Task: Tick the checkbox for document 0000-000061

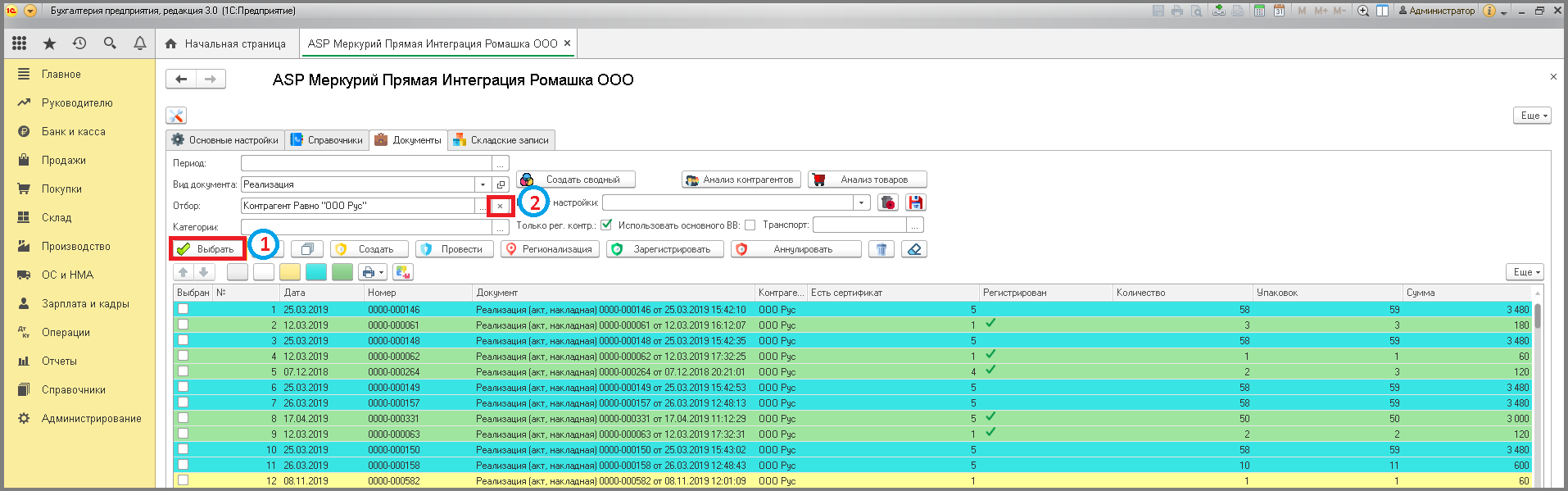Action: [x=184, y=325]
